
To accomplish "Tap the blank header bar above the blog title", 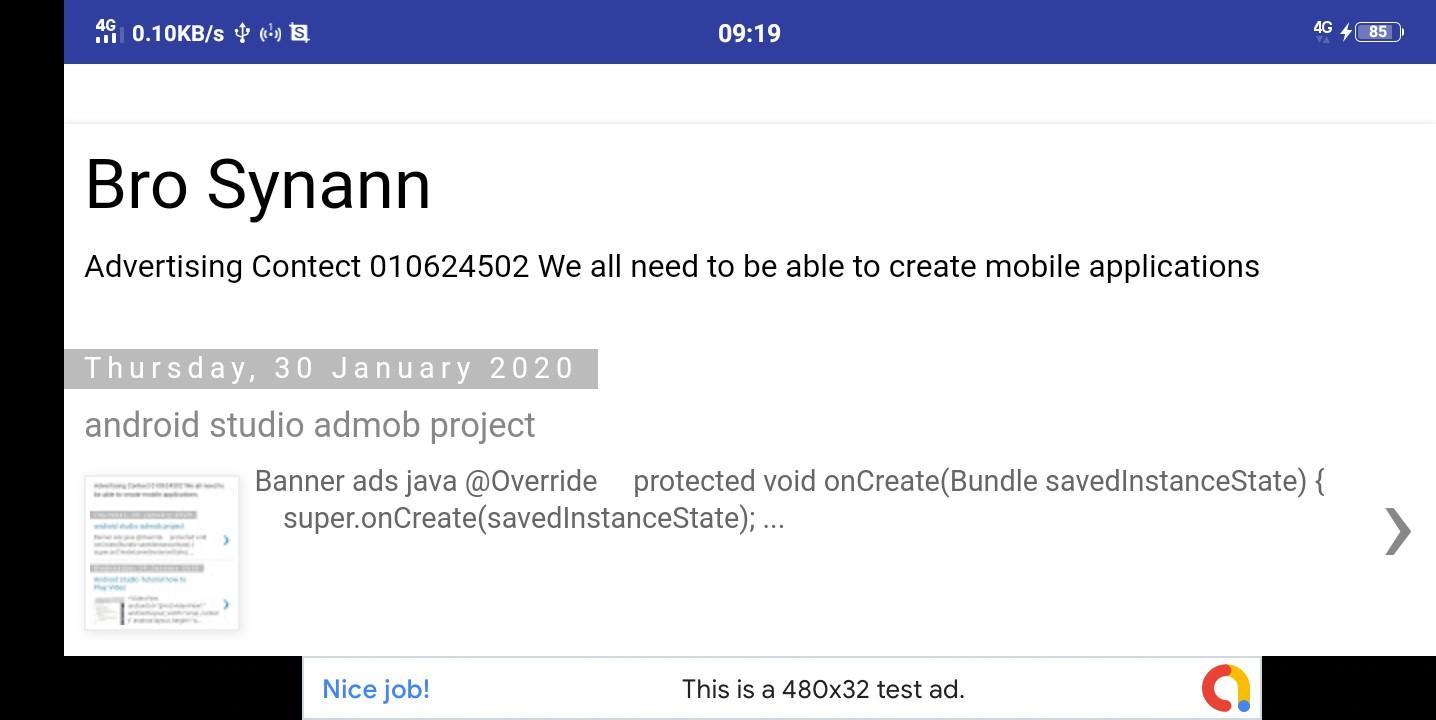I will pyautogui.click(x=750, y=93).
